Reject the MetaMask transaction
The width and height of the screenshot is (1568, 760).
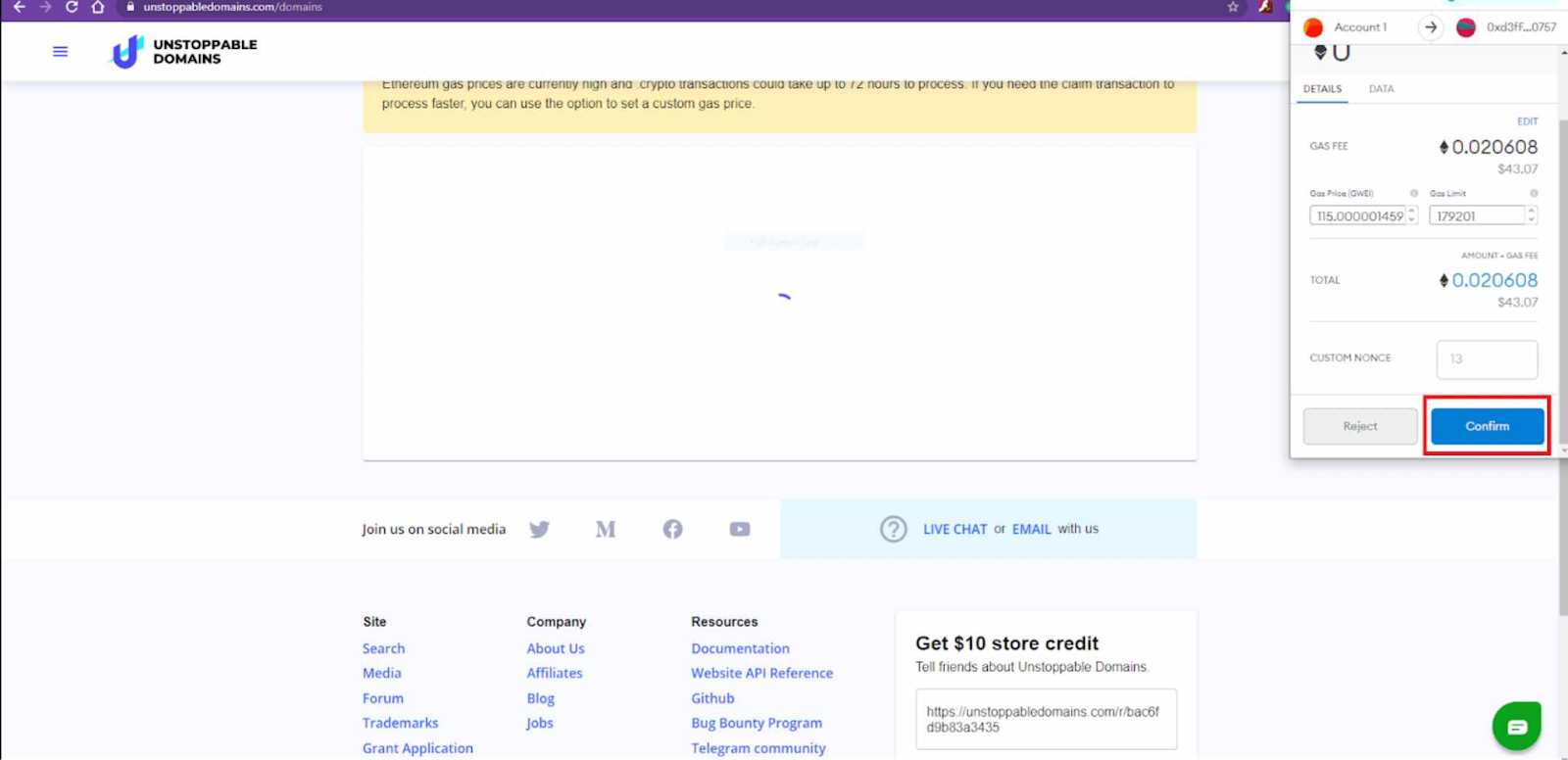tap(1360, 426)
